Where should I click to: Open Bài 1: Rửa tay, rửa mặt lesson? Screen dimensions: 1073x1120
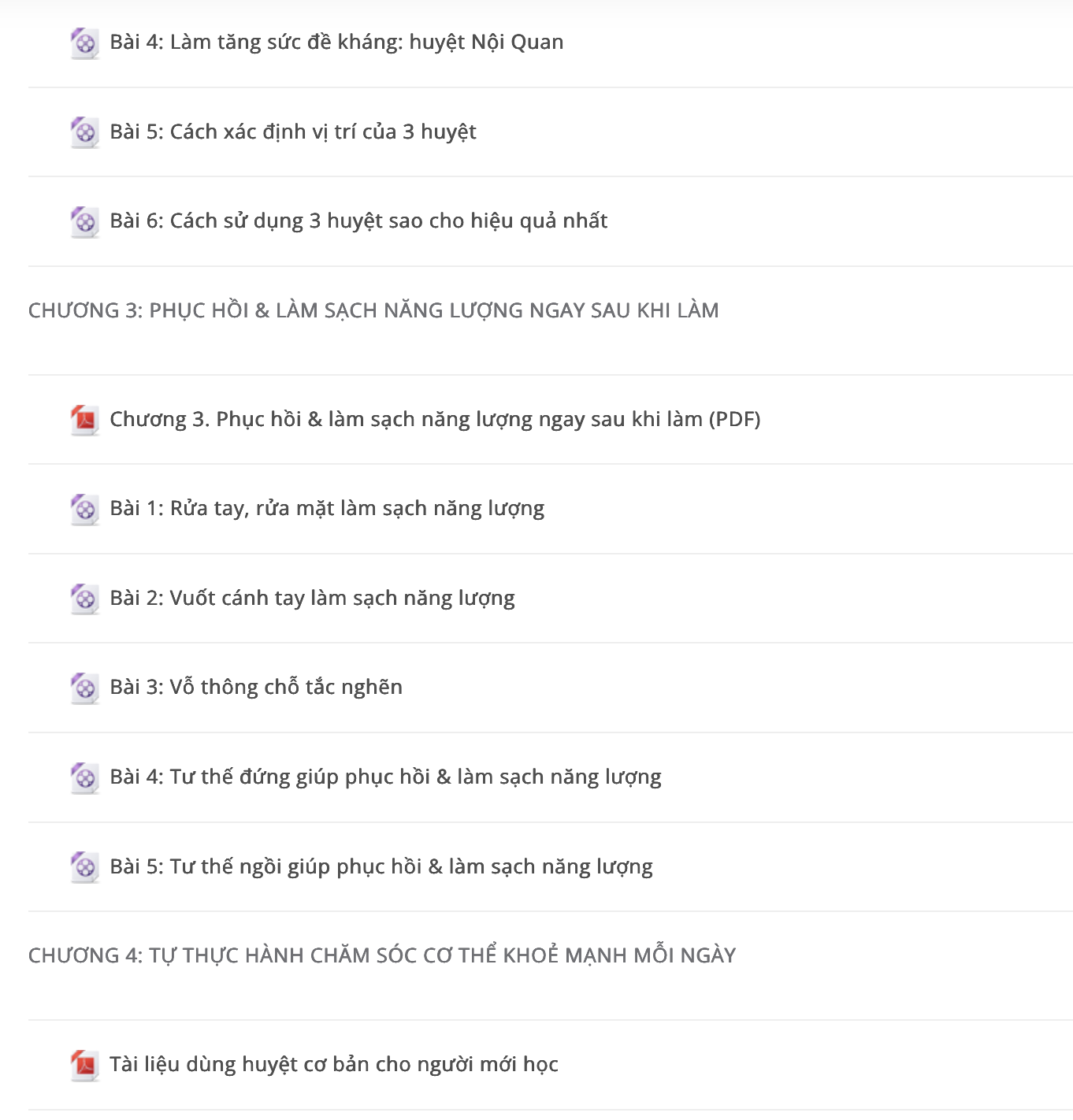[327, 509]
